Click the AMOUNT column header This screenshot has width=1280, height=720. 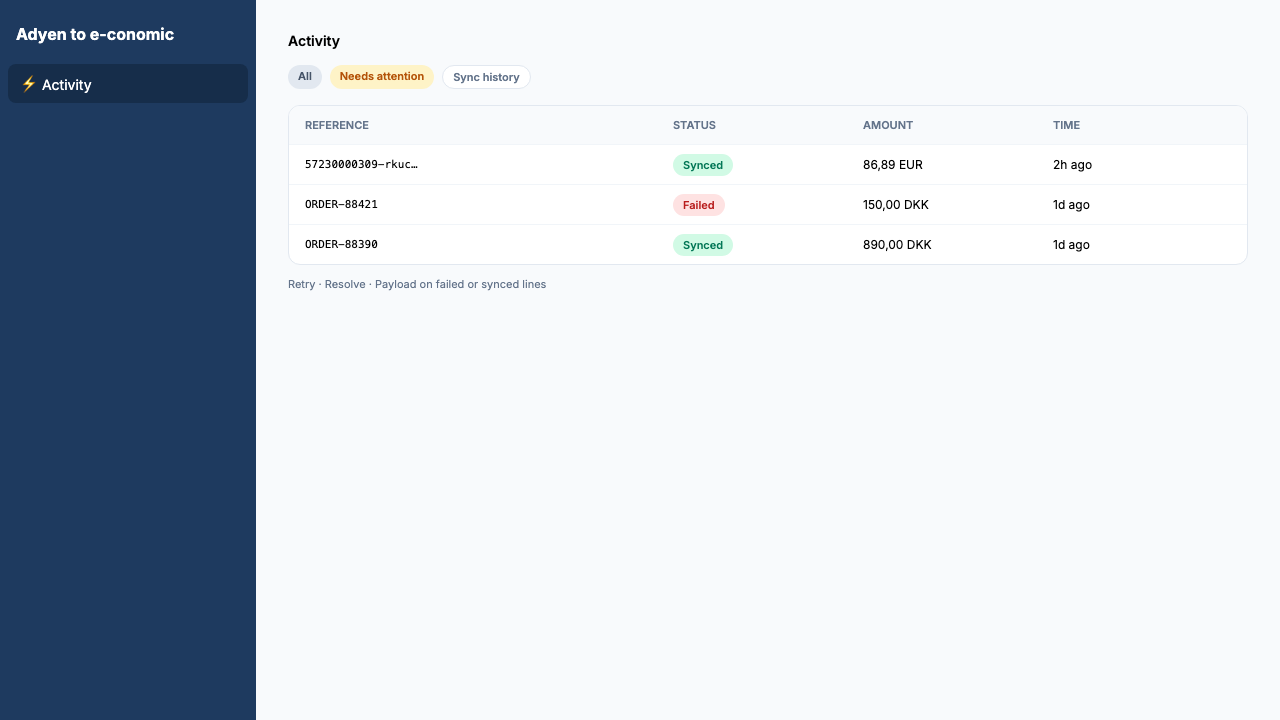(888, 125)
